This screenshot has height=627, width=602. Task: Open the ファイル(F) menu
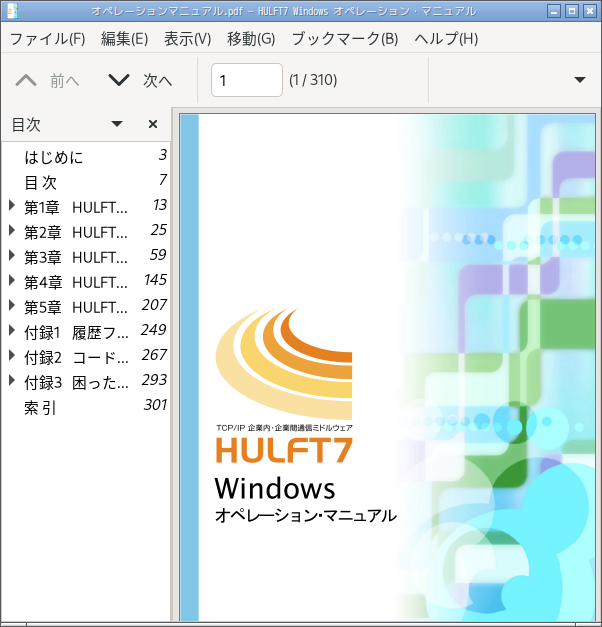(48, 39)
